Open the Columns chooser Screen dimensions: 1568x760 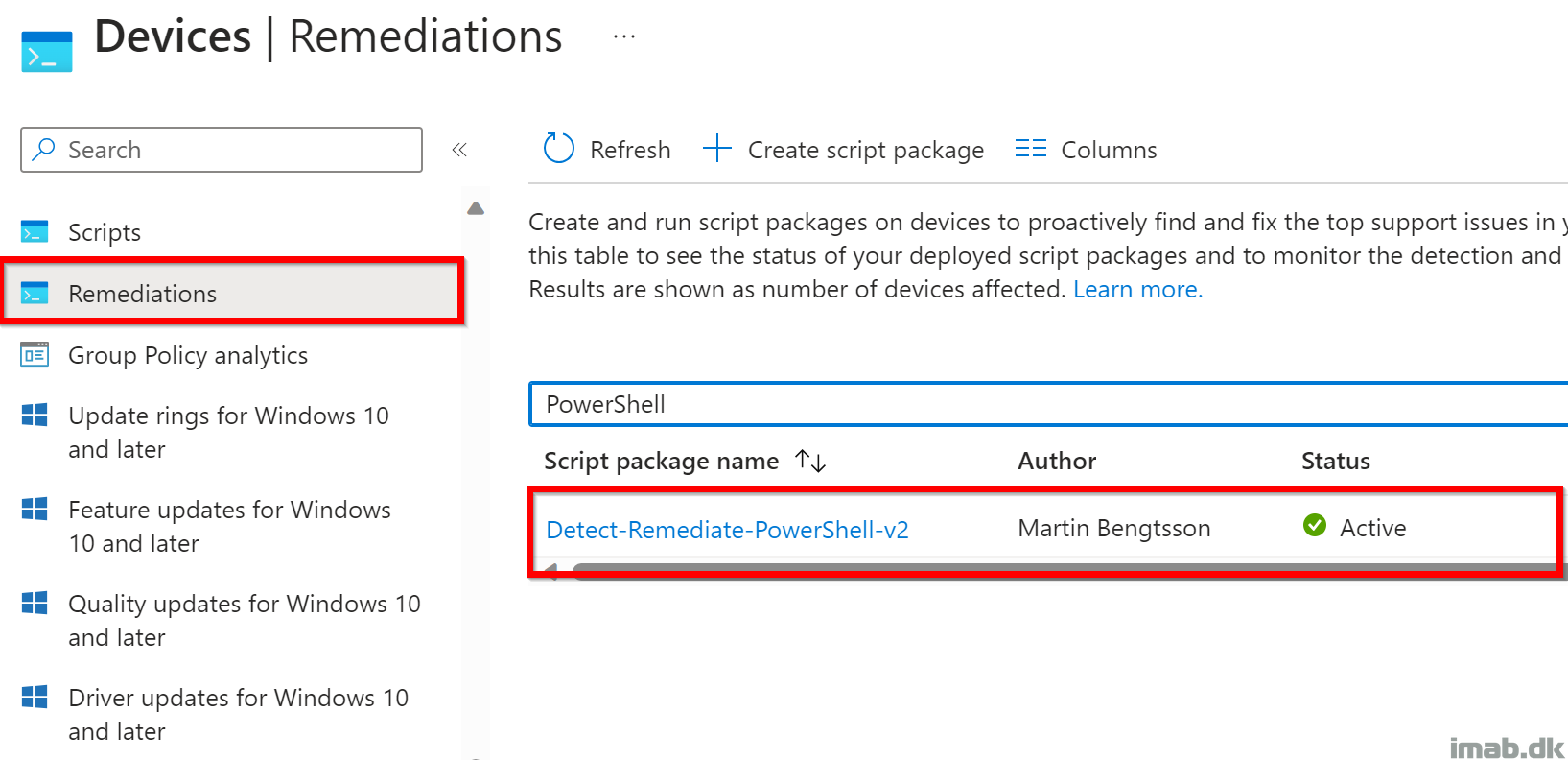[x=1087, y=150]
